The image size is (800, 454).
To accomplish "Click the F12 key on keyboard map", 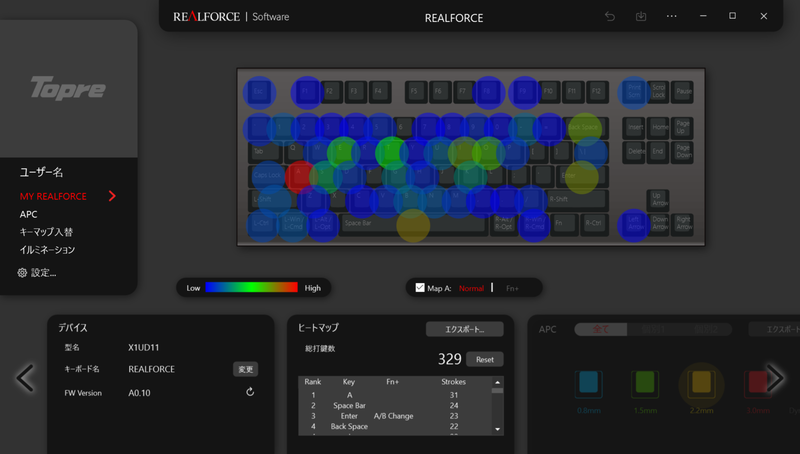I will (x=596, y=92).
